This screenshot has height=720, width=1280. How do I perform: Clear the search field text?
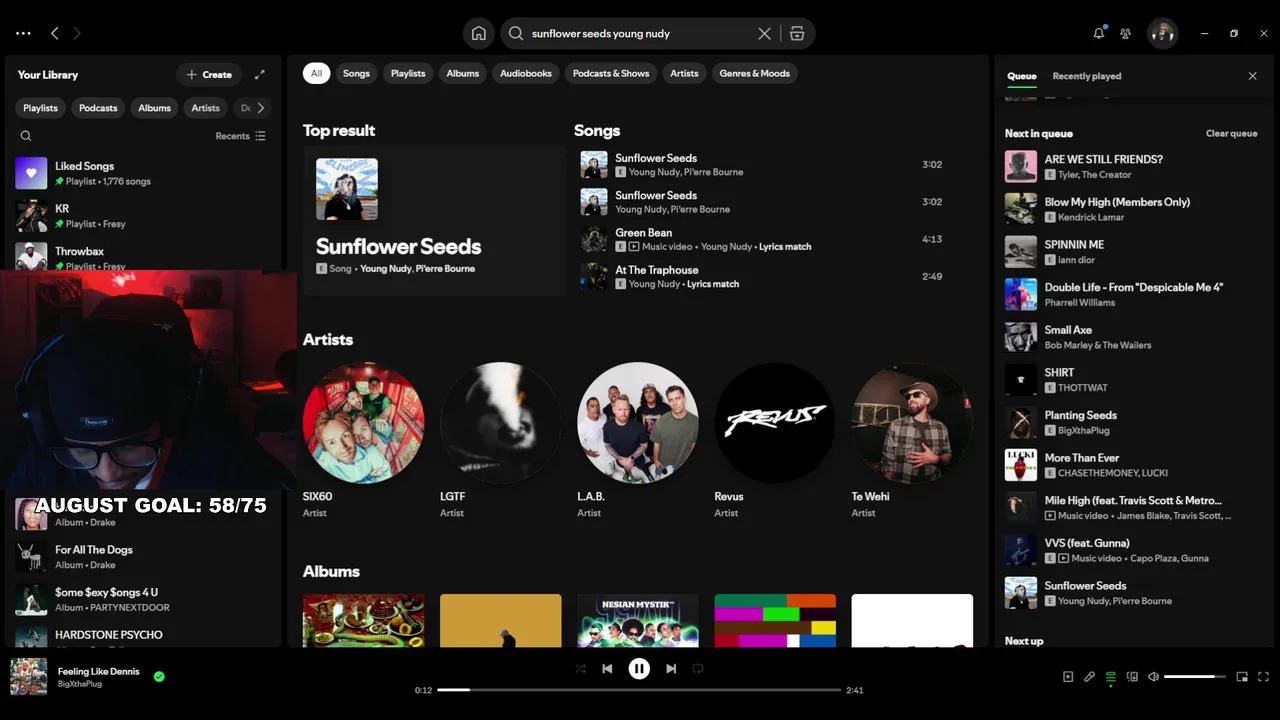pyautogui.click(x=764, y=33)
